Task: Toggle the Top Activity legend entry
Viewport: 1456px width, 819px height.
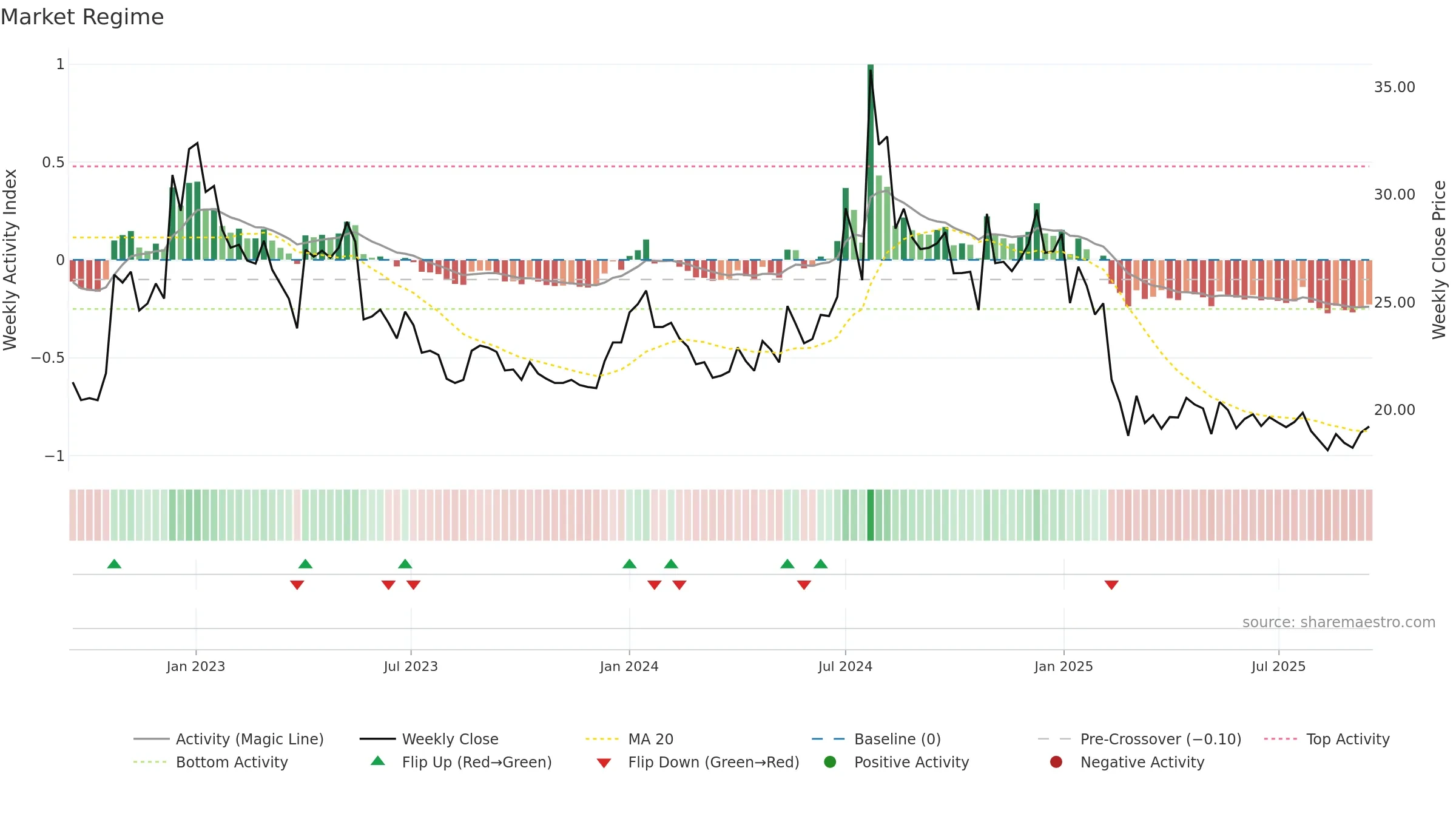Action: (x=1327, y=739)
